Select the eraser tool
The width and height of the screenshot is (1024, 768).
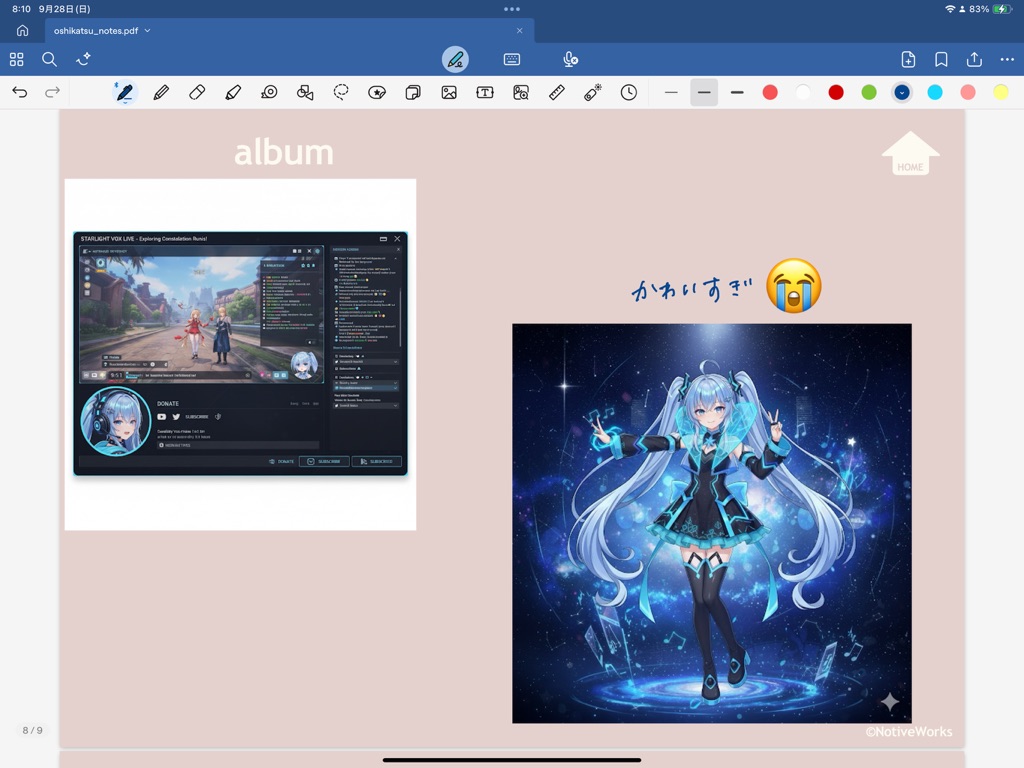(197, 93)
